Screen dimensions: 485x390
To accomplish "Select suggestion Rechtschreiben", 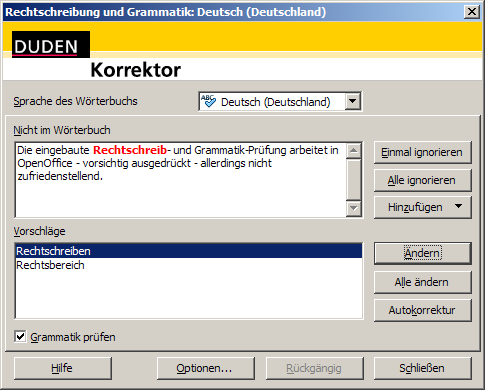I will pyautogui.click(x=189, y=251).
